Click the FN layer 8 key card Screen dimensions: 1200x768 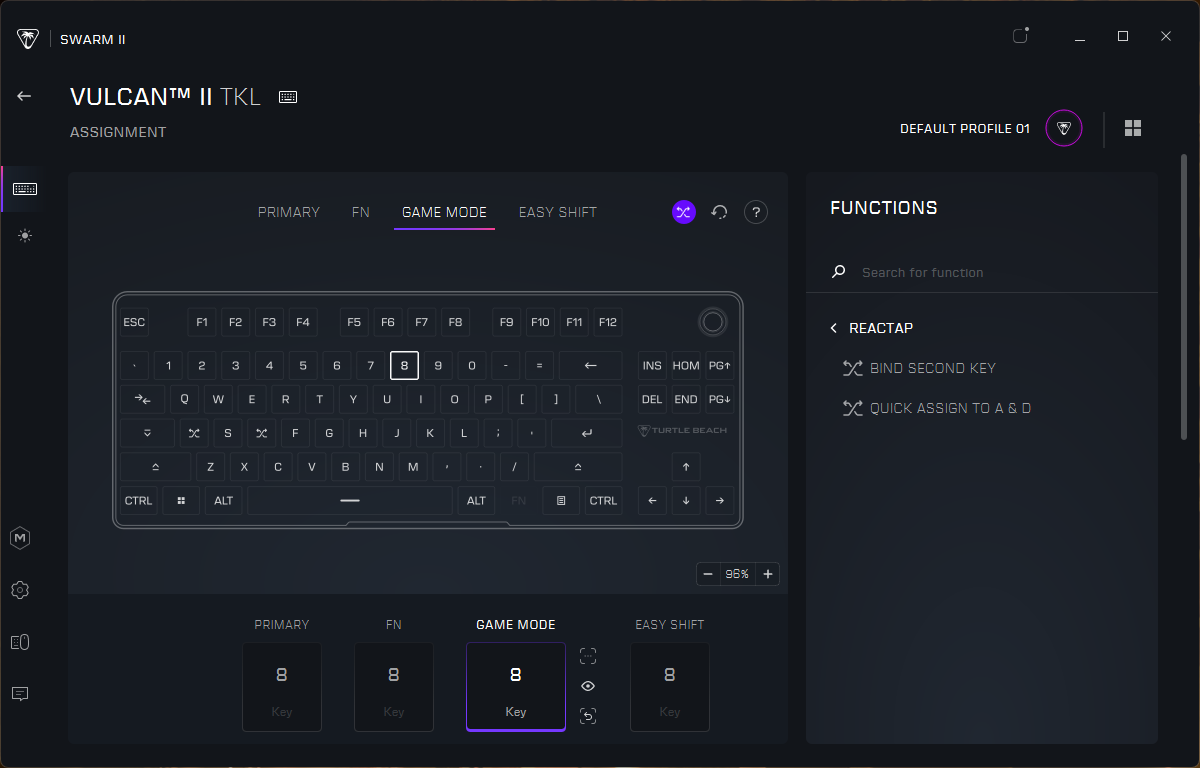394,687
